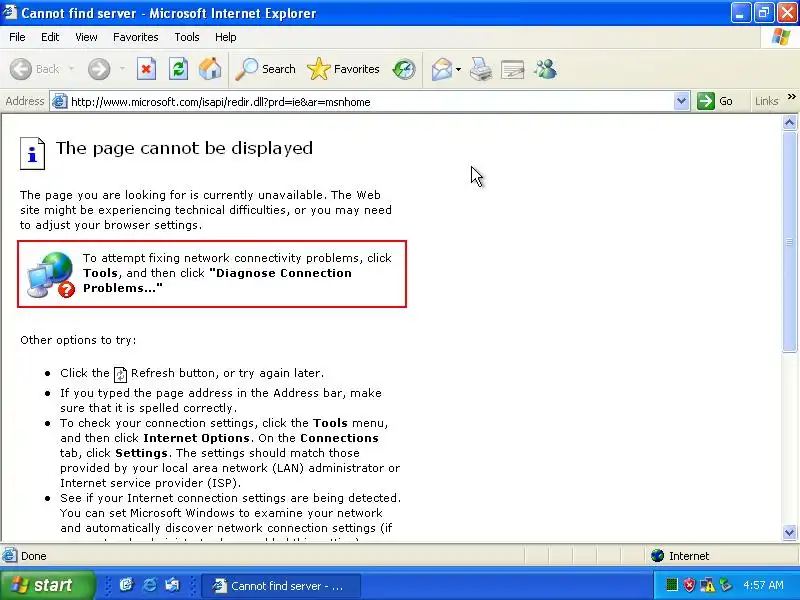The image size is (800, 600).
Task: Select the "Cannot find server" taskbar button
Action: [281, 586]
